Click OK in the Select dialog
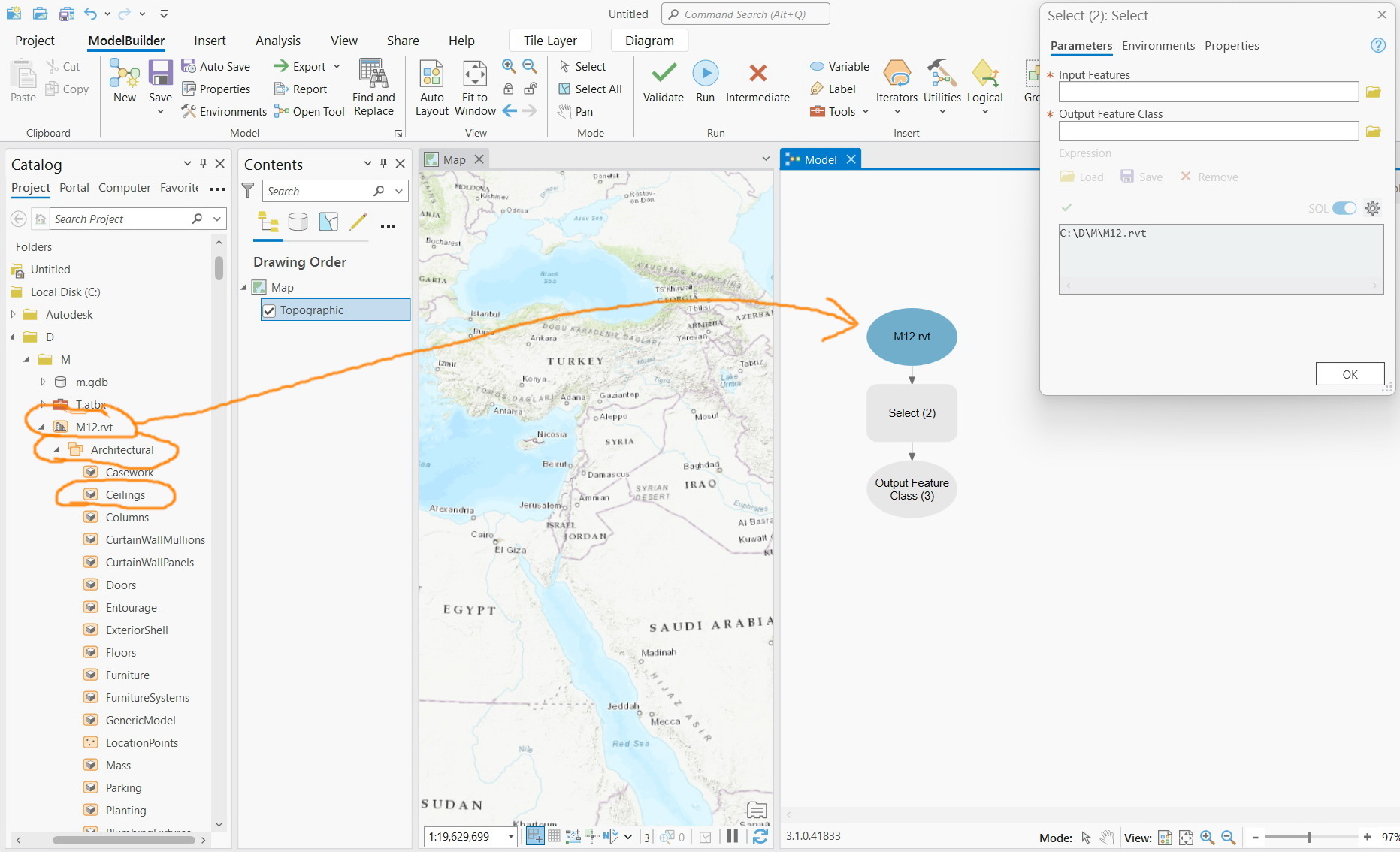 pos(1349,373)
